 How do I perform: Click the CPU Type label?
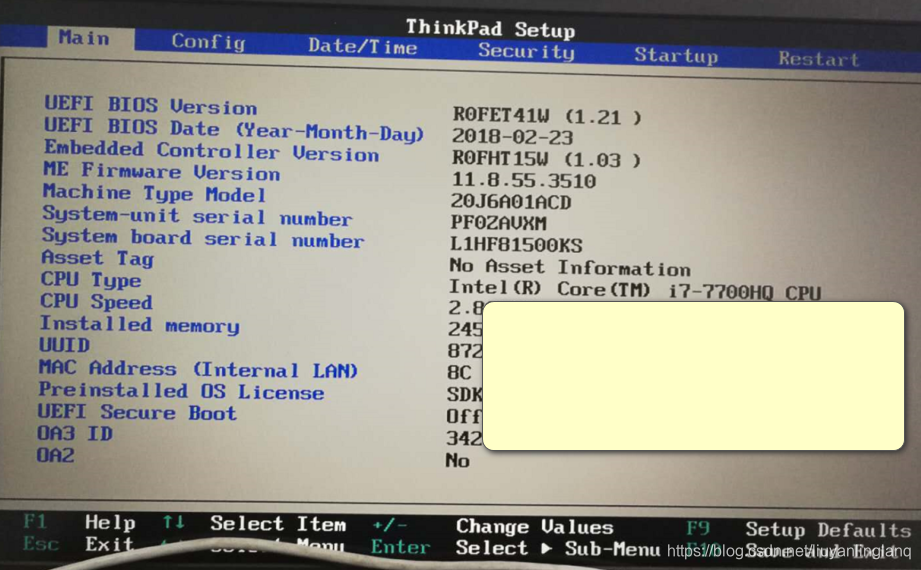90,280
